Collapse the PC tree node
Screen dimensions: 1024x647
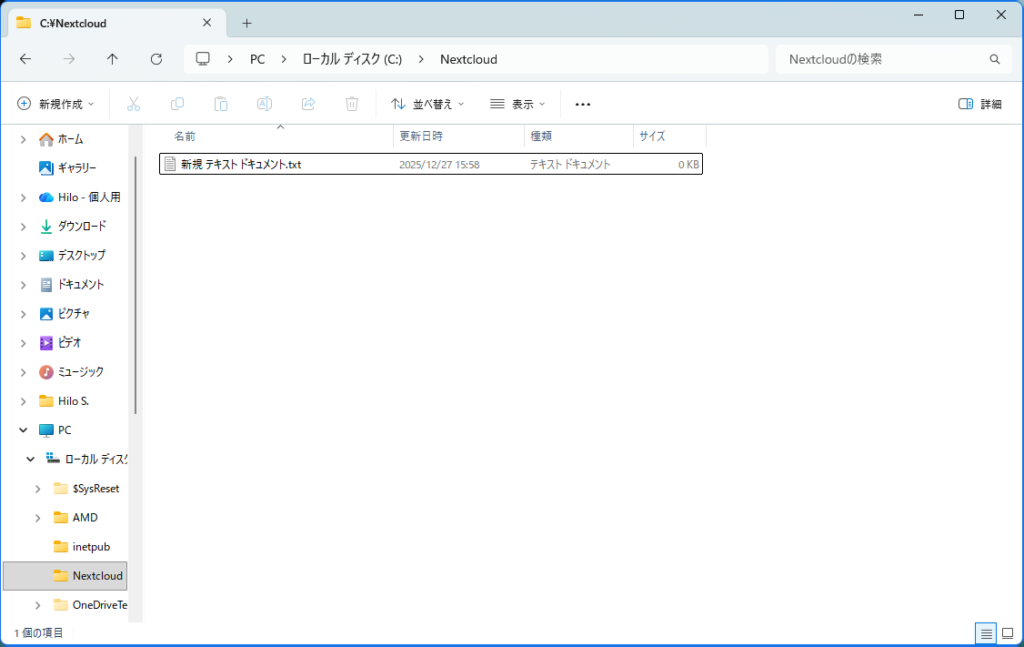tap(23, 430)
